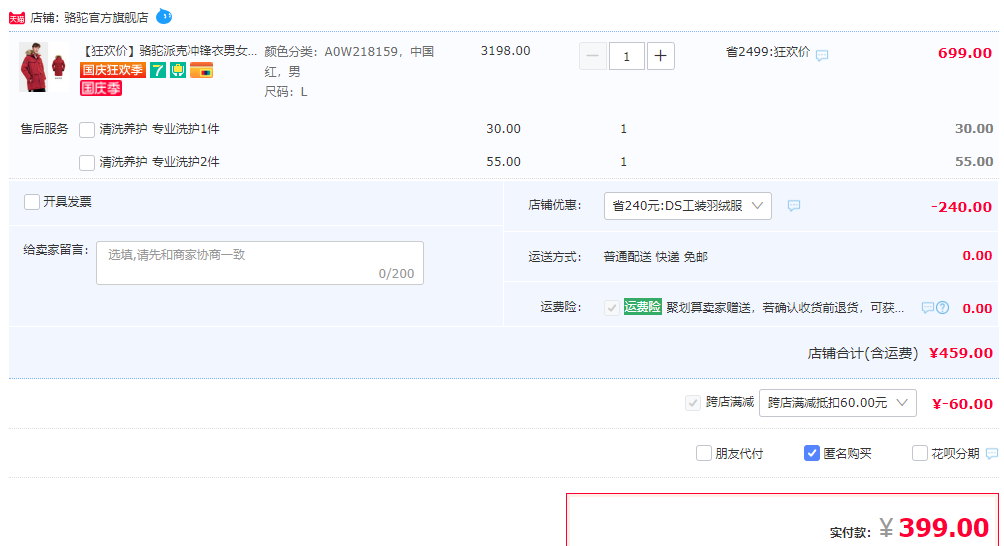The width and height of the screenshot is (1004, 546).
Task: Click the pink 国庆季 tag
Action: point(101,88)
